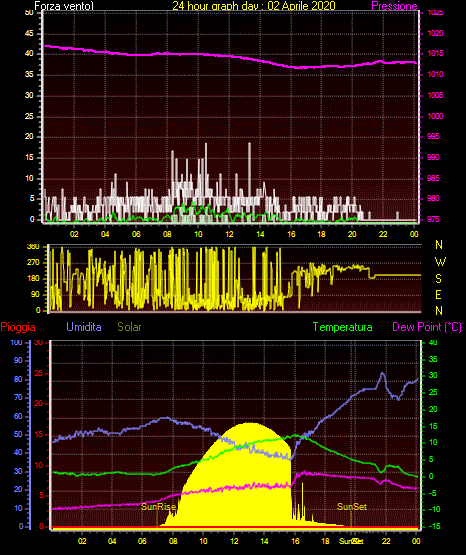Click the "1010" pressure axis value
The height and width of the screenshot is (555, 466).
click(x=435, y=74)
